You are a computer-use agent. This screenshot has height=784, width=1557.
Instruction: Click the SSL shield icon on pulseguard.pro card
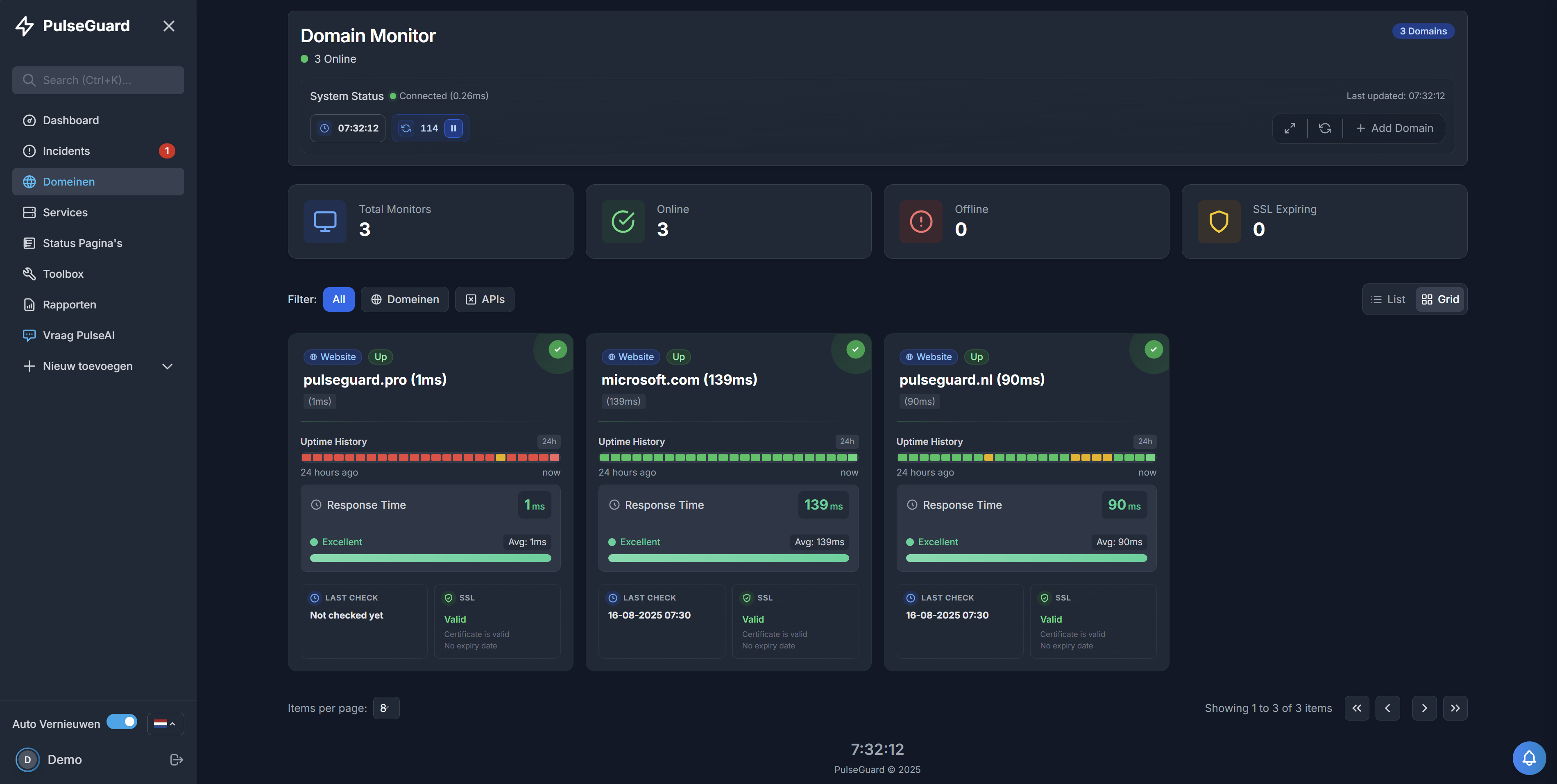tap(449, 598)
